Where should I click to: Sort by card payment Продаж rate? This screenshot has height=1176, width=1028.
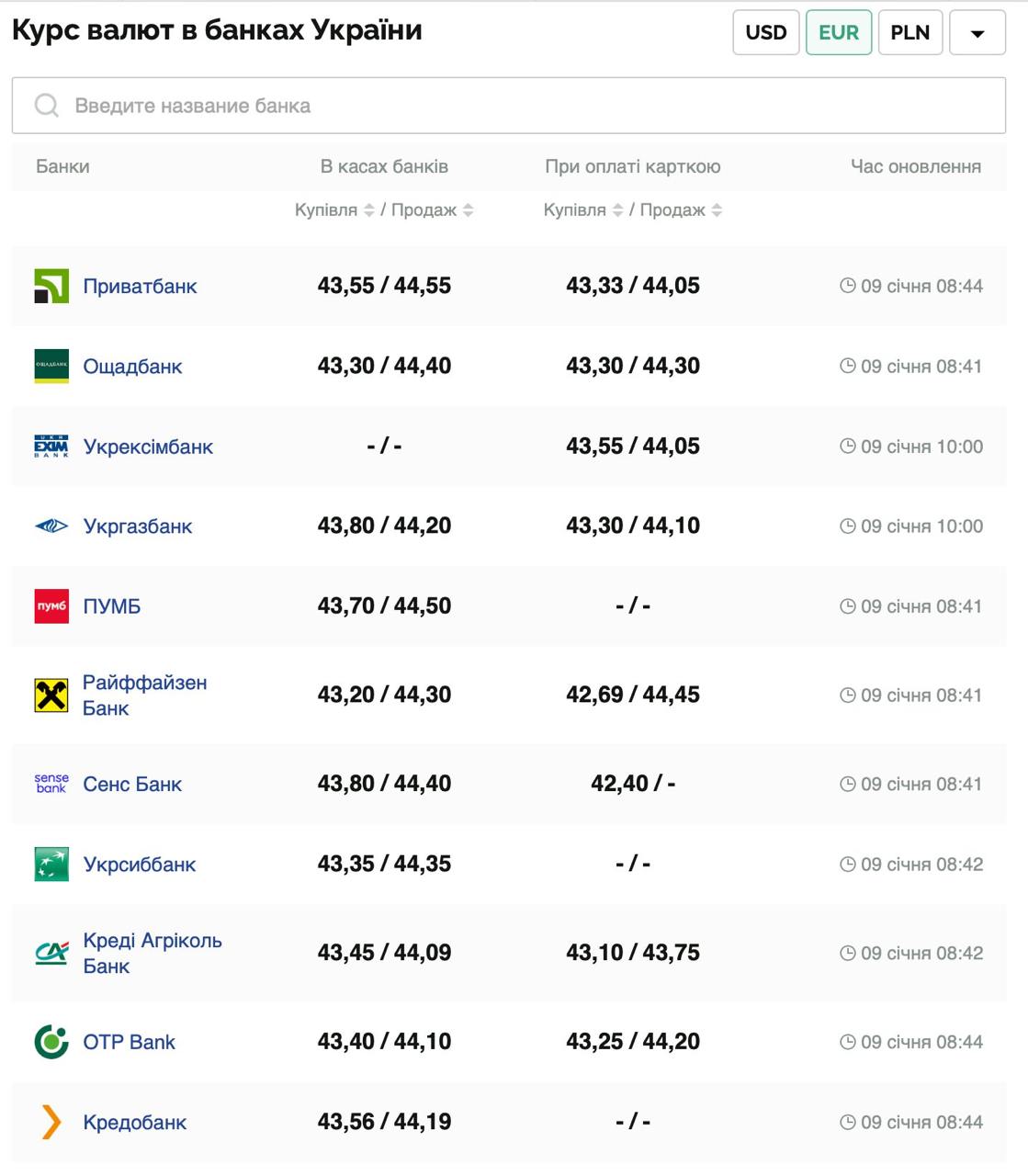click(x=717, y=210)
